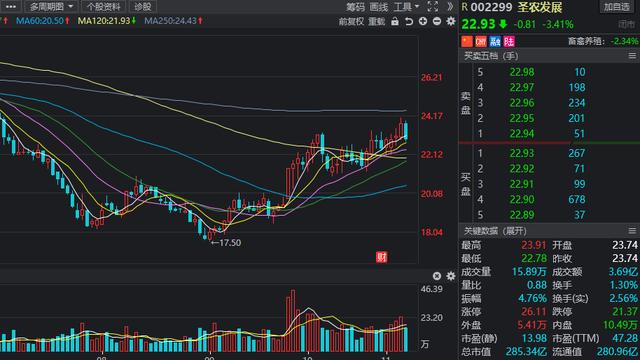The height and width of the screenshot is (360, 640).
Task: Expand the 多周期图 dropdown
Action: click(x=51, y=7)
